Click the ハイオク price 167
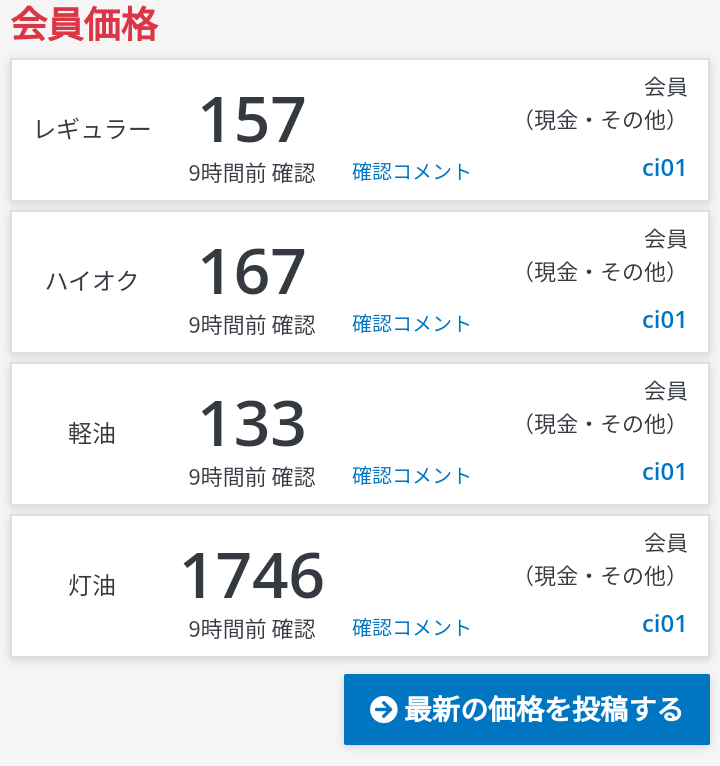The width and height of the screenshot is (720, 766). (253, 272)
